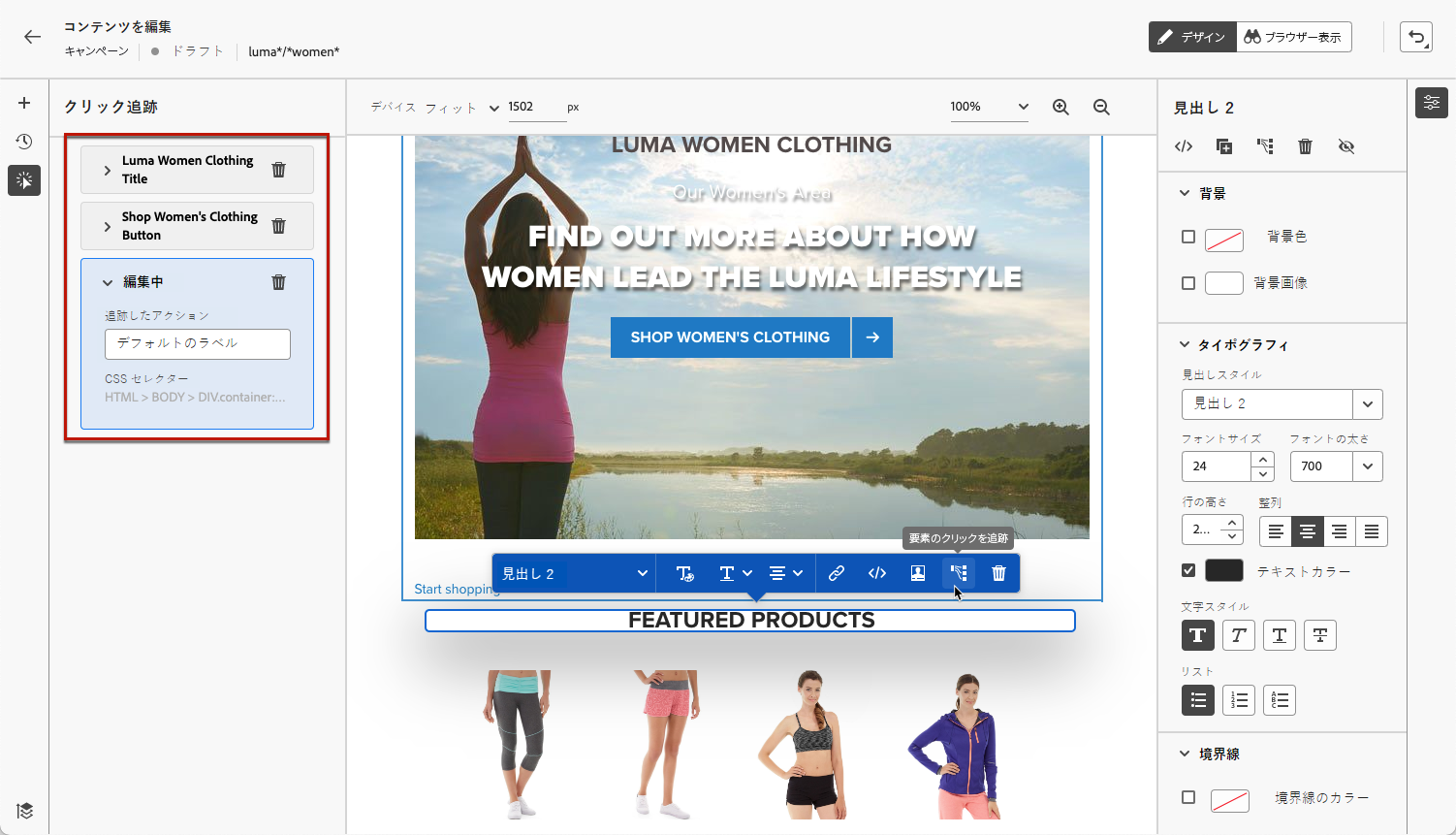
Task: Delete the 編集中 tracked item
Action: point(279,282)
